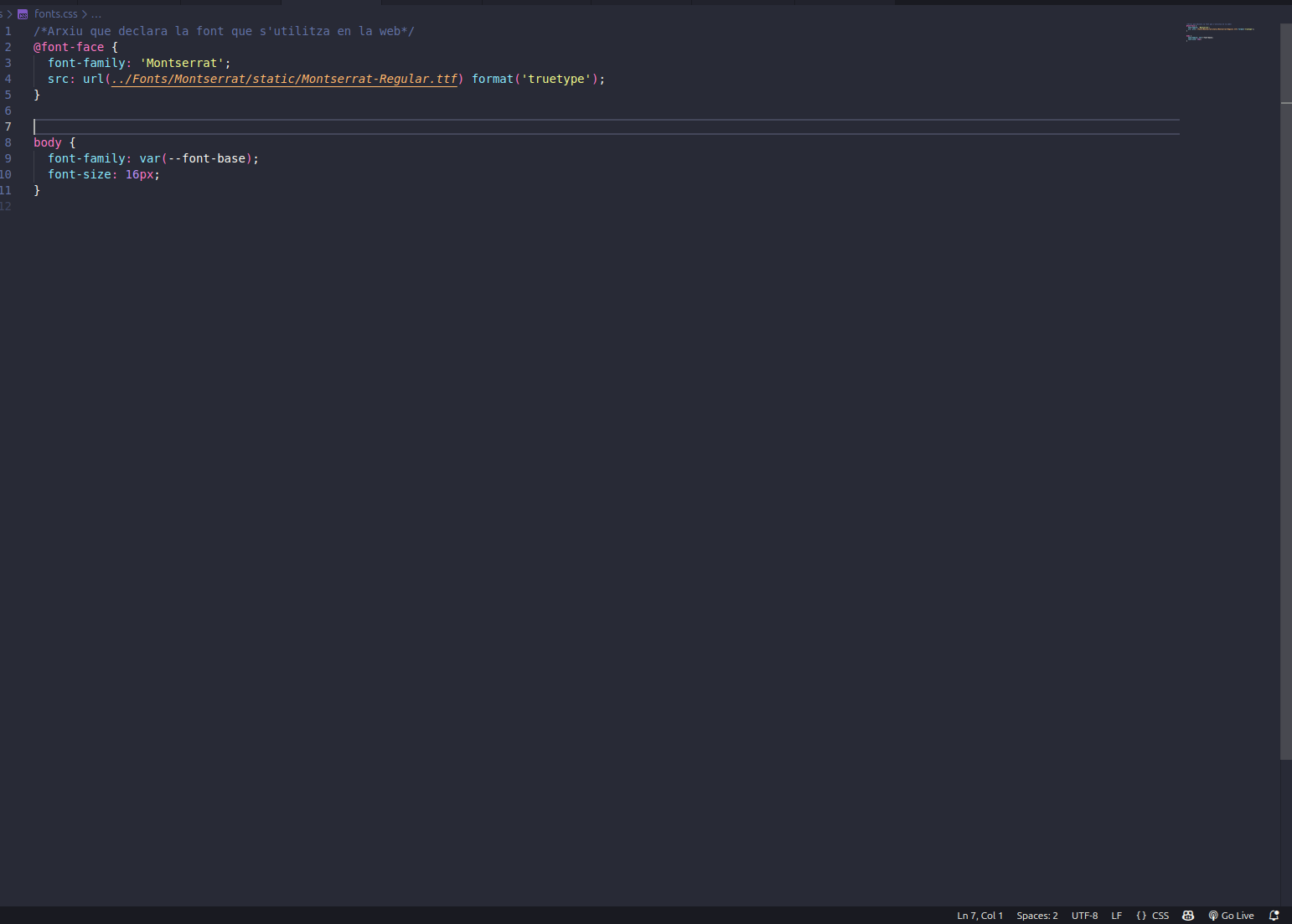Expand the breadcrumb ellipsis symbol list
This screenshot has width=1292, height=924.
coord(96,14)
